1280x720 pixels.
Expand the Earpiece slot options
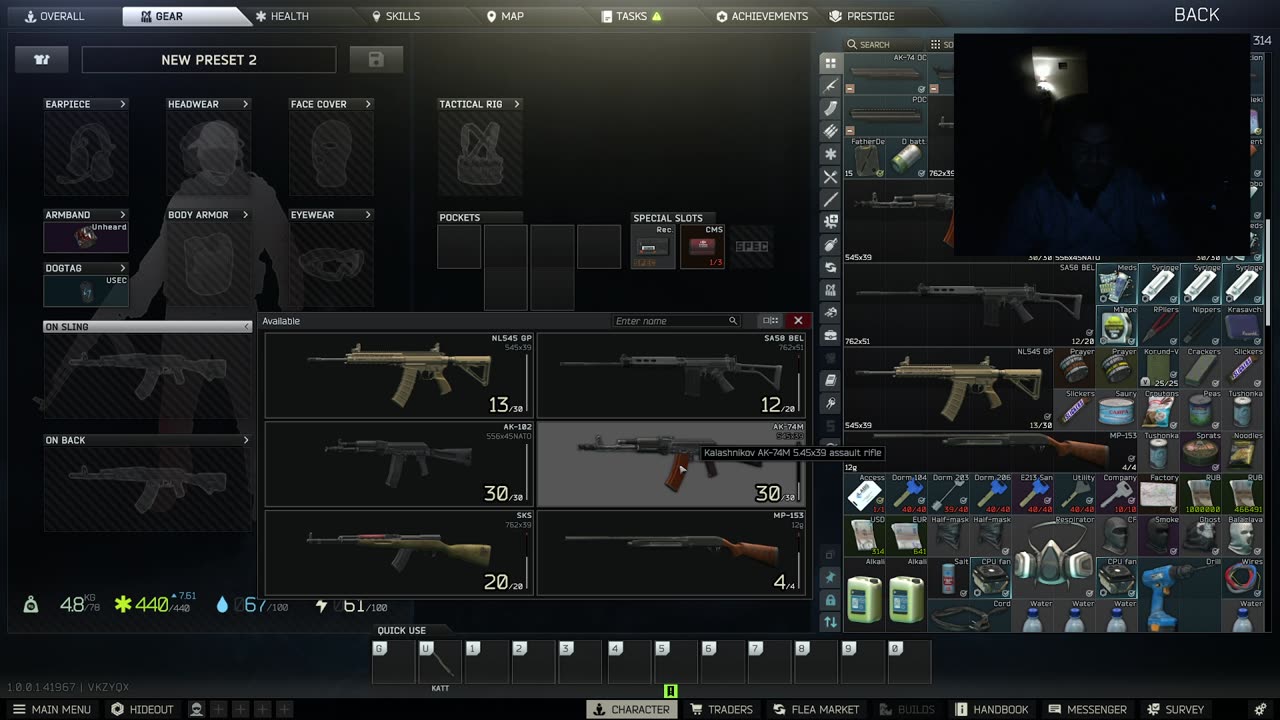pyautogui.click(x=123, y=104)
